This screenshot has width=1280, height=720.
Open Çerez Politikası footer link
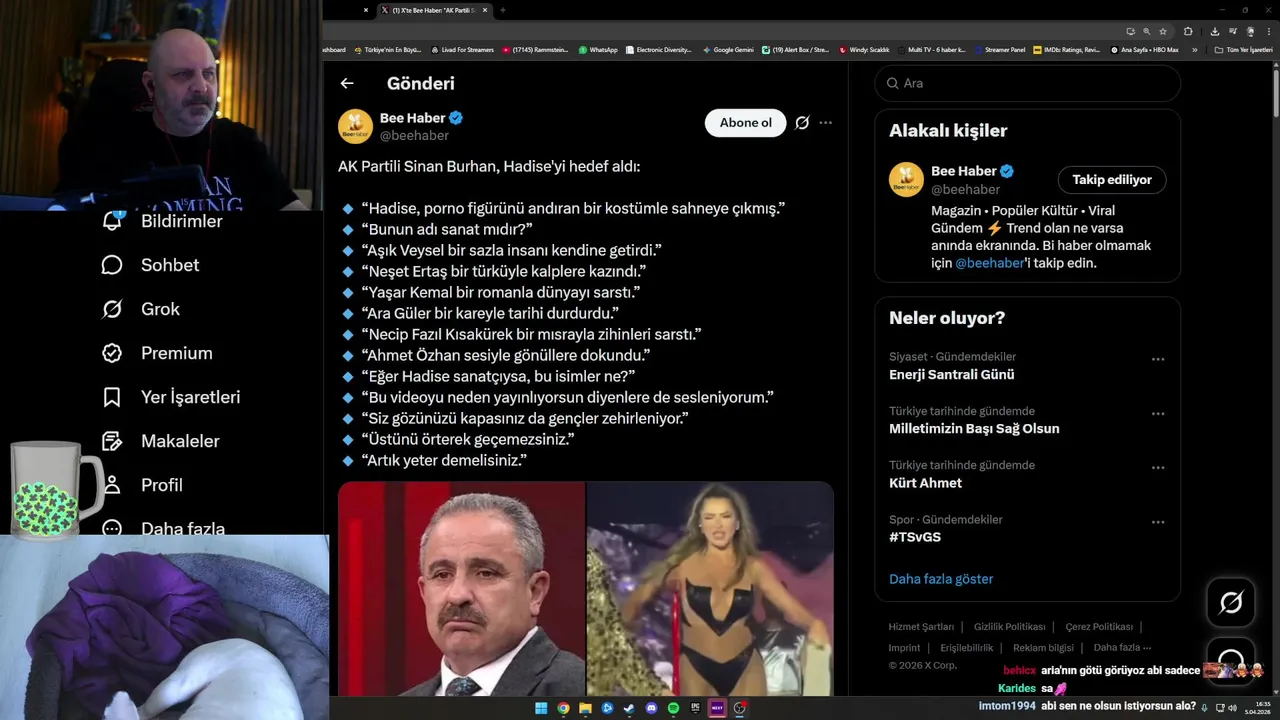1099,627
